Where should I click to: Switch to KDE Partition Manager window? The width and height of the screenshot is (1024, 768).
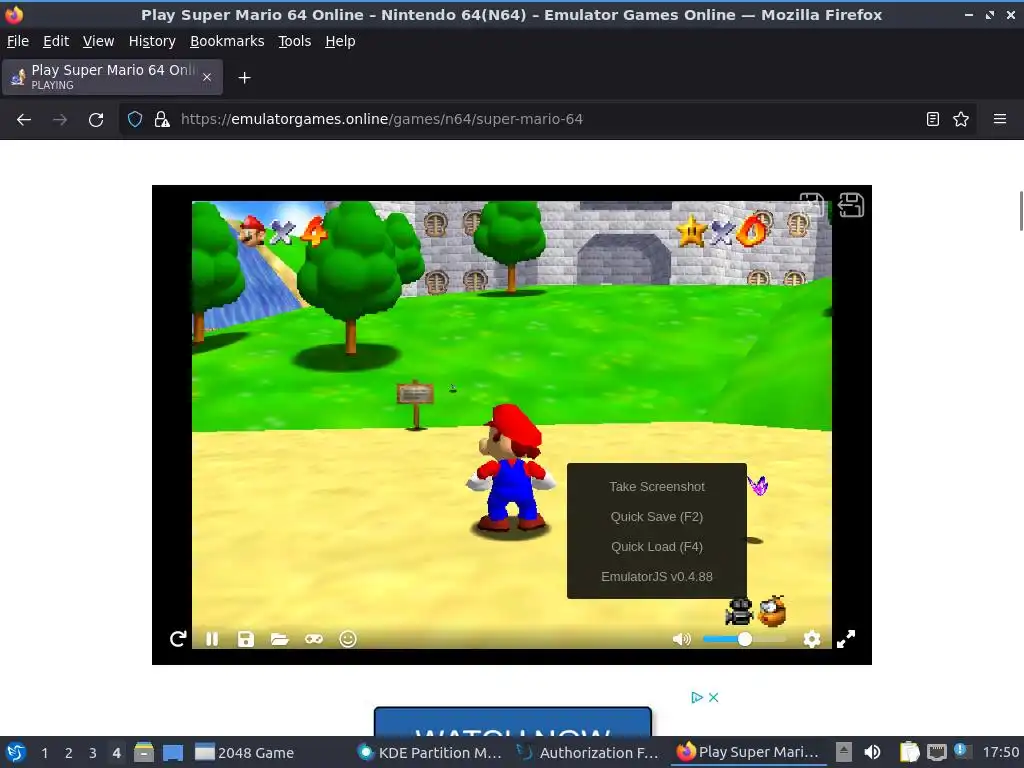coord(431,753)
